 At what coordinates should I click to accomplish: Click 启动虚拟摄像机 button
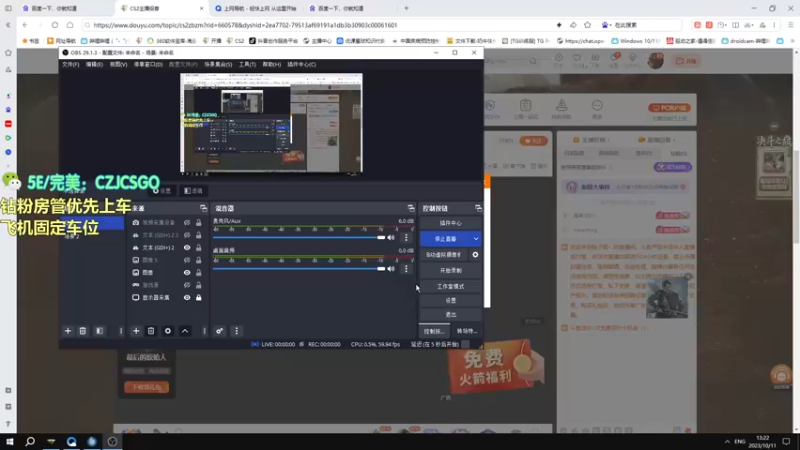(x=444, y=255)
